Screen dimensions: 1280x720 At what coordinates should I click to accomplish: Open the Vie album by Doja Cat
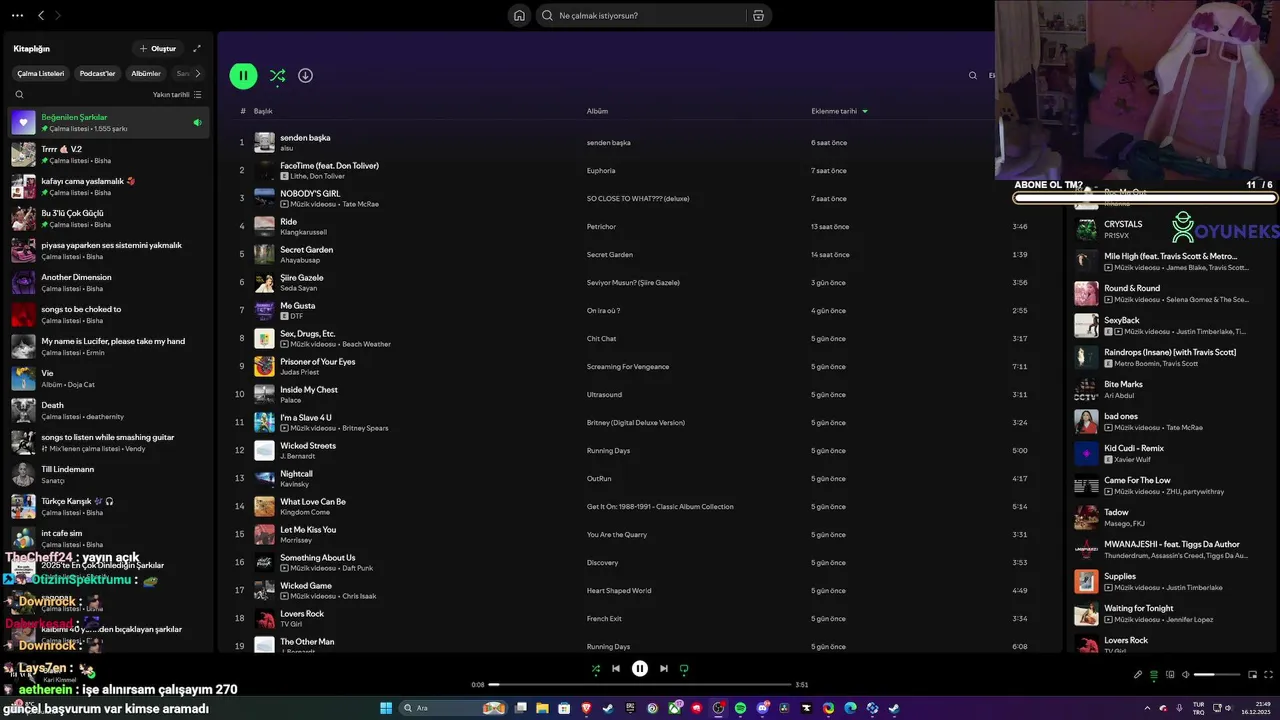[109, 378]
